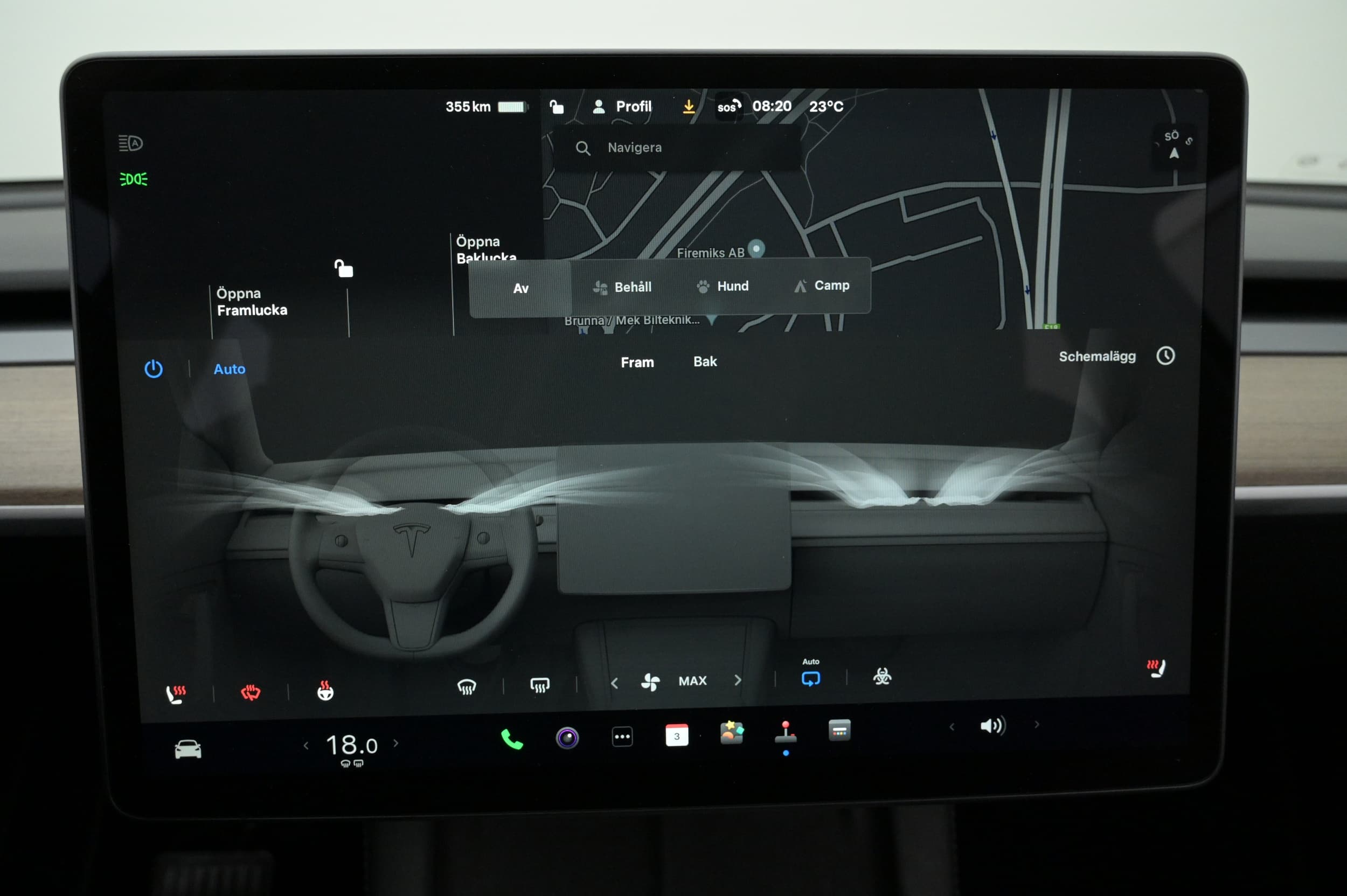Screen dimensions: 1347x896
Task: Toggle bioweapon defense mode
Action: click(x=882, y=677)
